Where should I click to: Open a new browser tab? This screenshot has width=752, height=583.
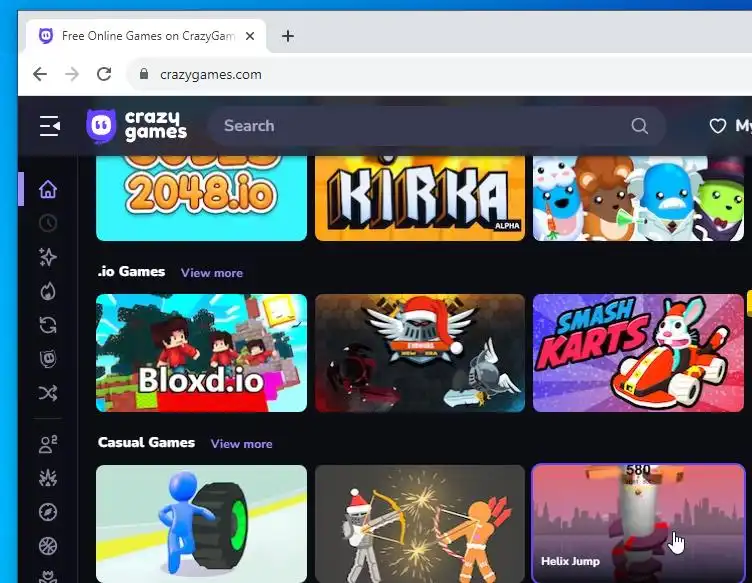pyautogui.click(x=288, y=36)
